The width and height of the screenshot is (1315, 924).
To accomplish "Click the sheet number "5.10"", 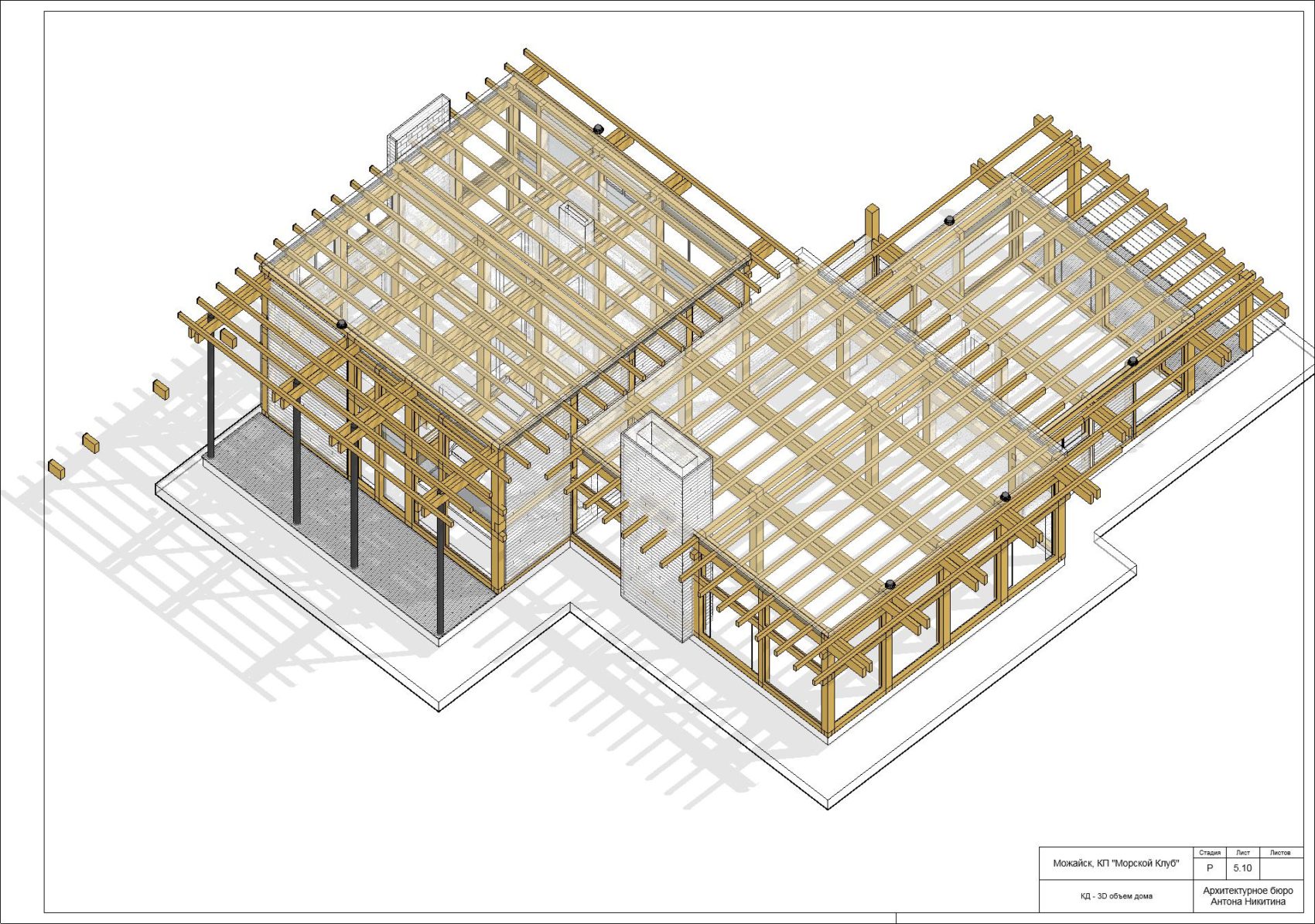I will coord(1243,868).
